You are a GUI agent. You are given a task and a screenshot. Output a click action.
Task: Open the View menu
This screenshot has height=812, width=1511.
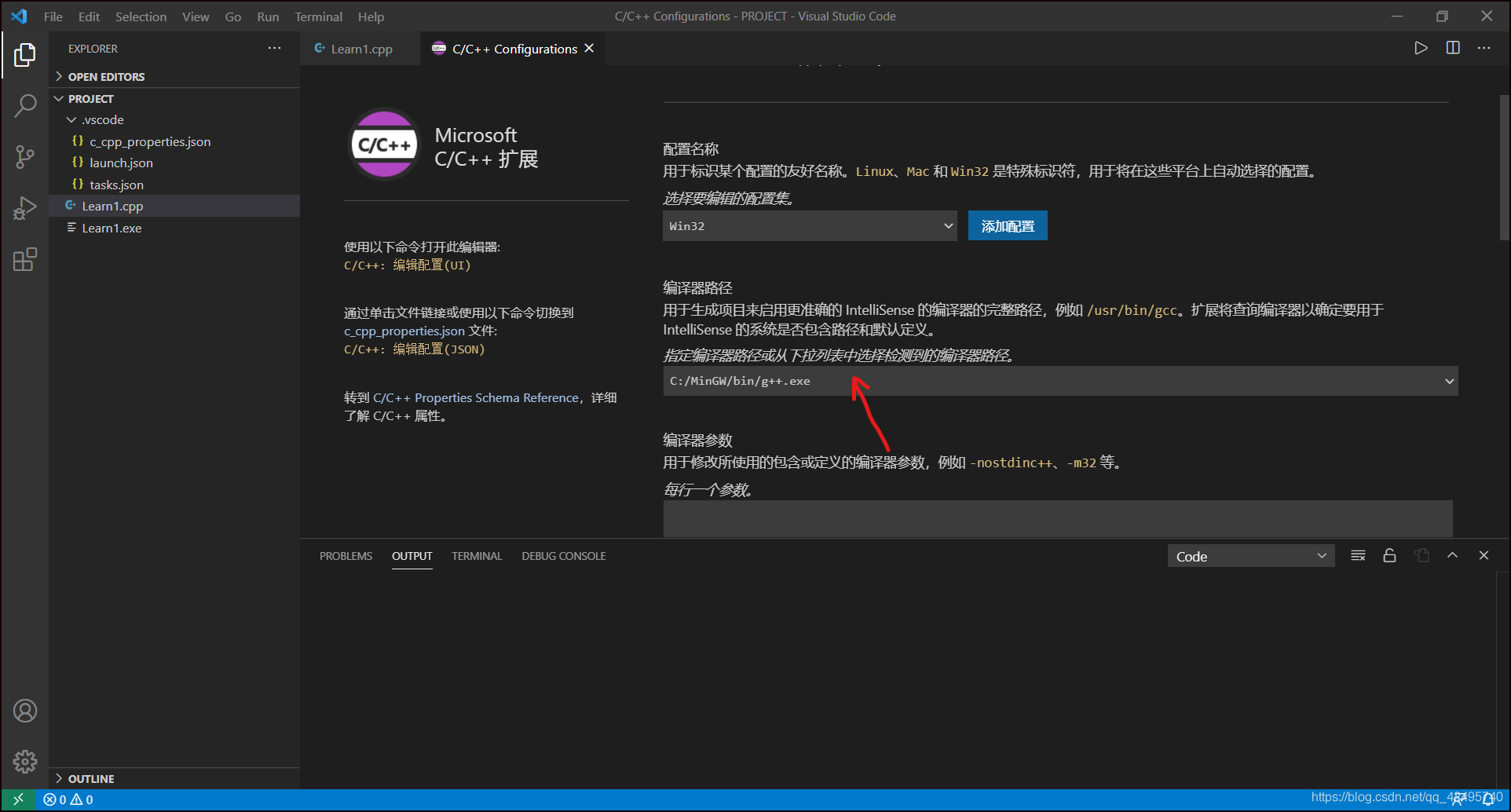[196, 16]
